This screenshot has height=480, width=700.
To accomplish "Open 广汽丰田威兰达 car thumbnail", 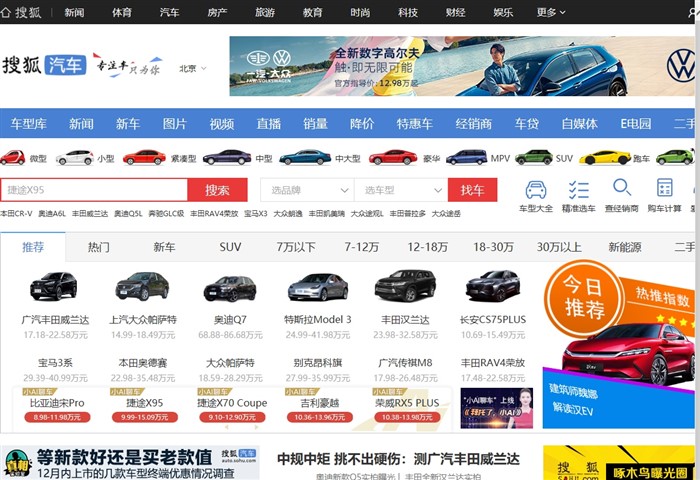I will tap(54, 286).
